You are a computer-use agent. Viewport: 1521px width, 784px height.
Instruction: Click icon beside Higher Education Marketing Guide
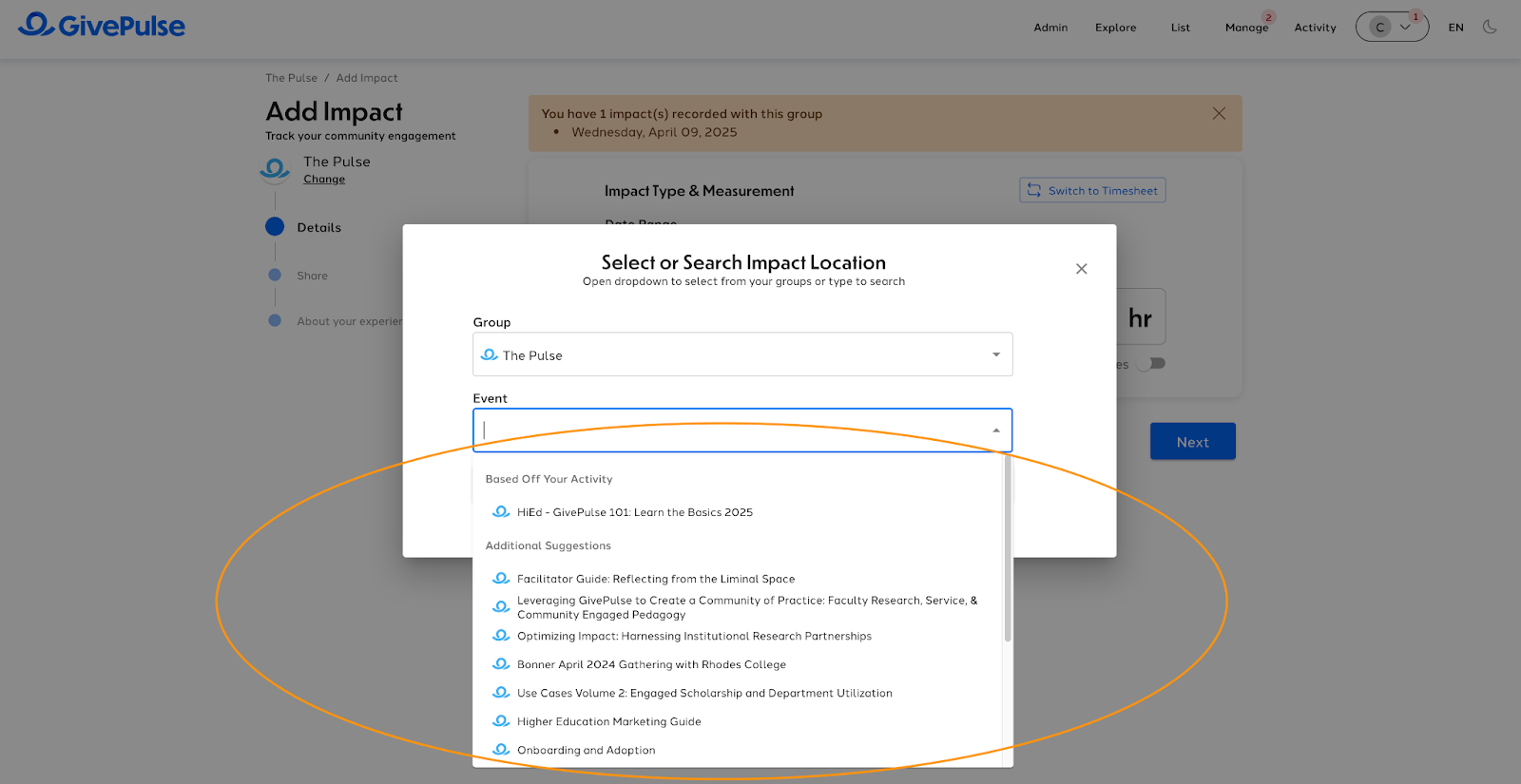tap(501, 720)
